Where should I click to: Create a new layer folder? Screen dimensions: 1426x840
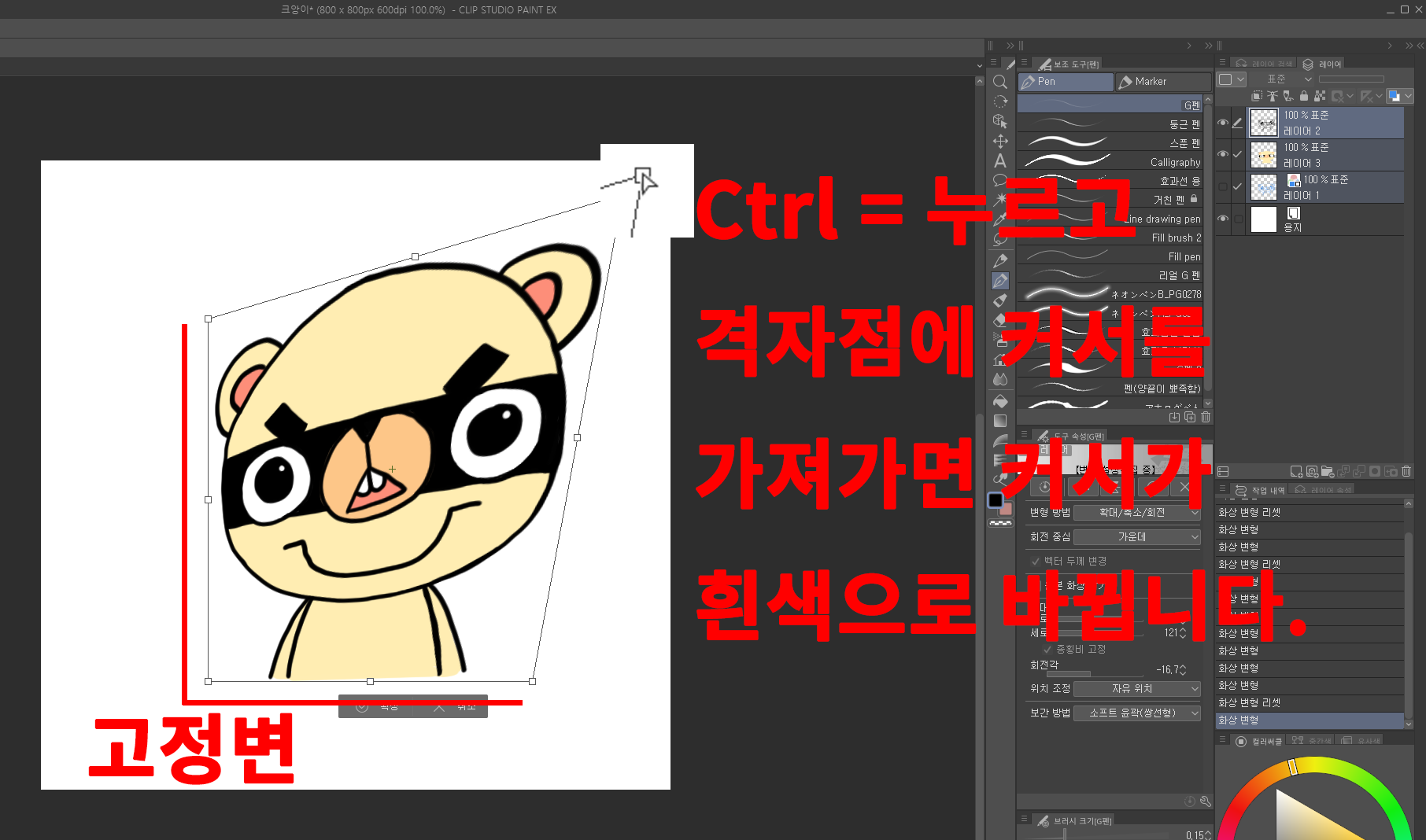tap(1328, 471)
